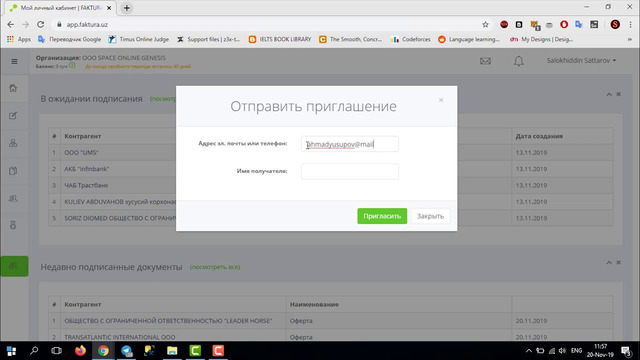Click the green Пригласить button
640x360 pixels.
point(382,216)
